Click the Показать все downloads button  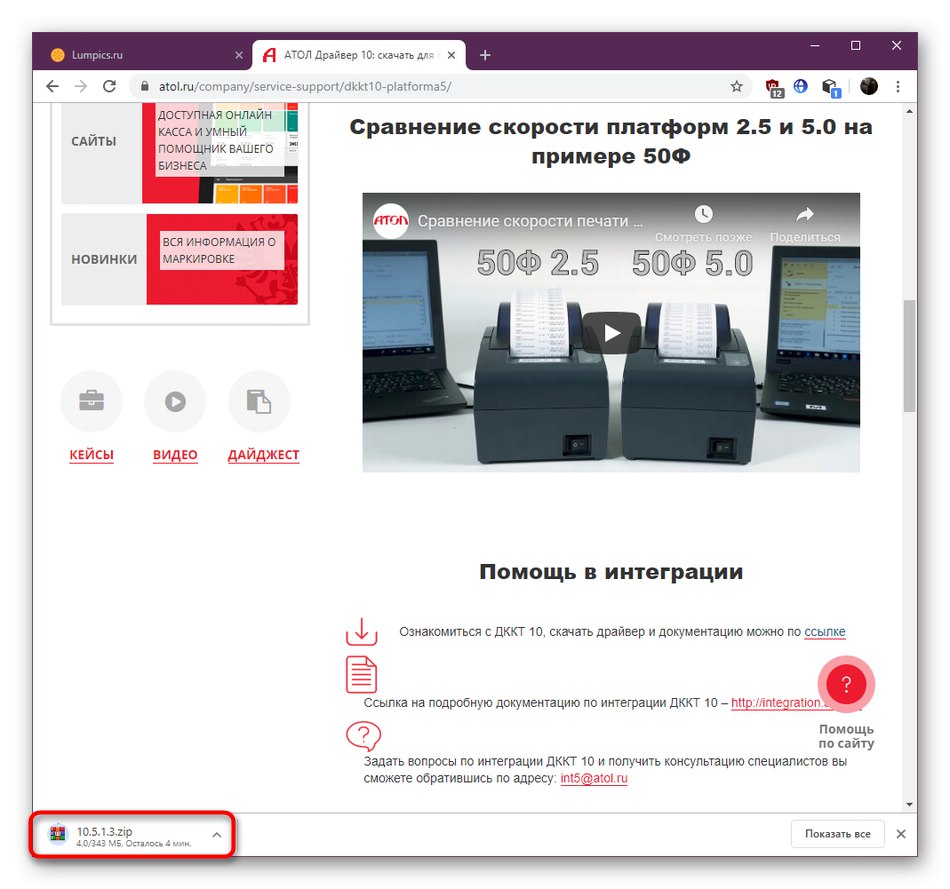tap(837, 834)
